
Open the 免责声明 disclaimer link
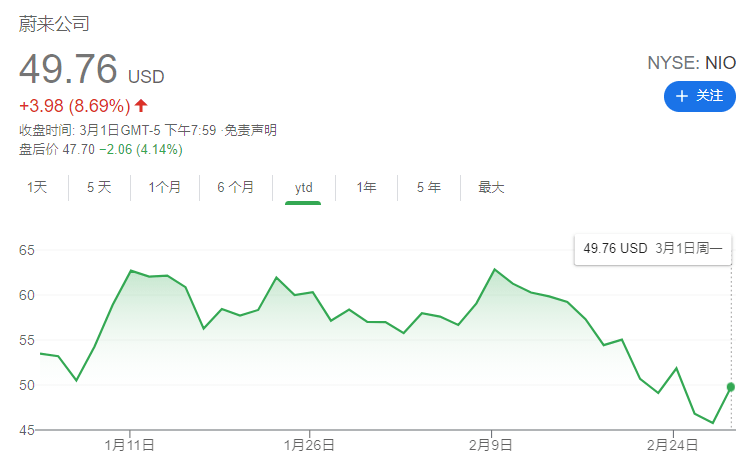tap(250, 130)
